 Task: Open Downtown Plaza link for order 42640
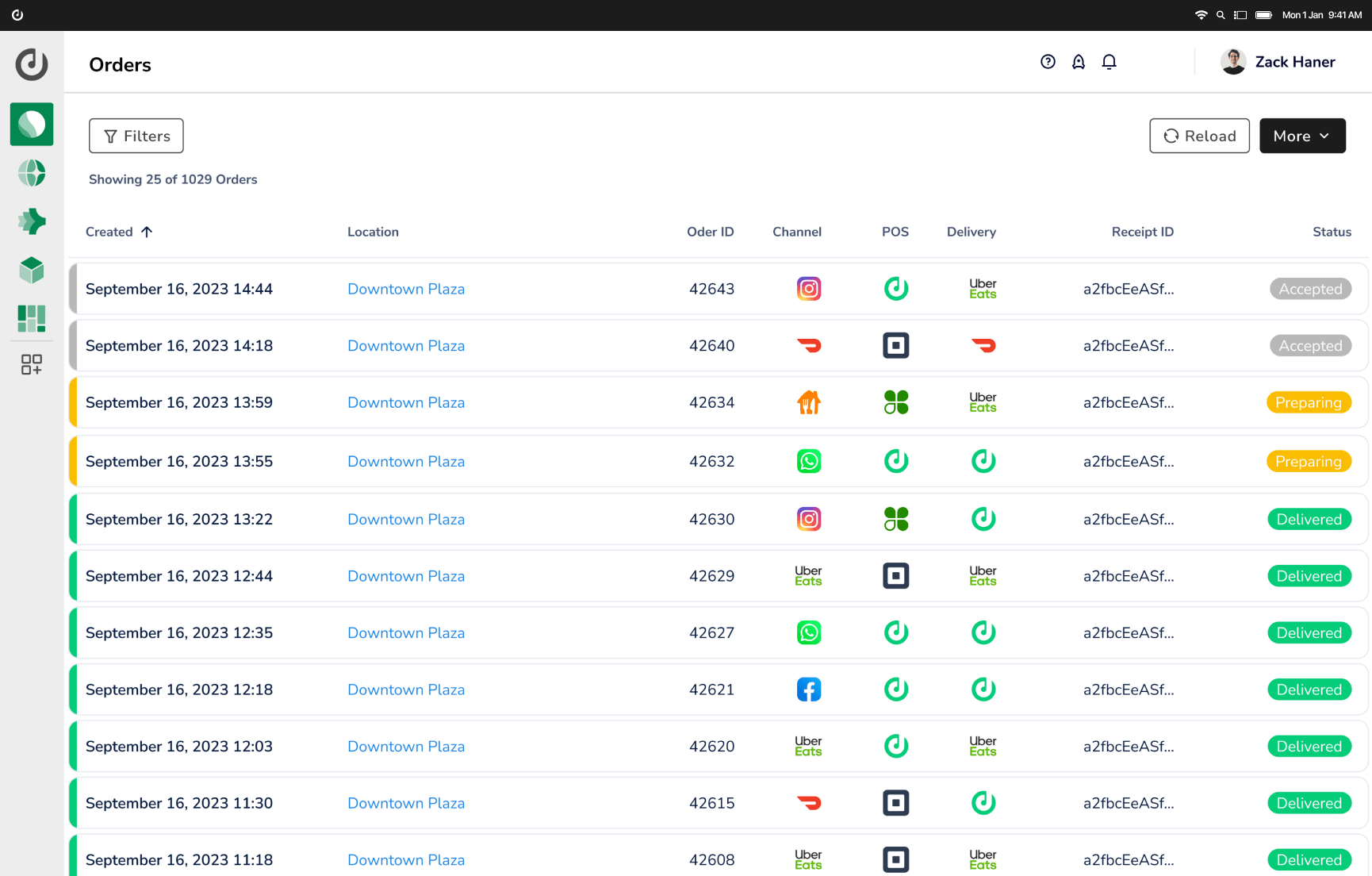406,346
